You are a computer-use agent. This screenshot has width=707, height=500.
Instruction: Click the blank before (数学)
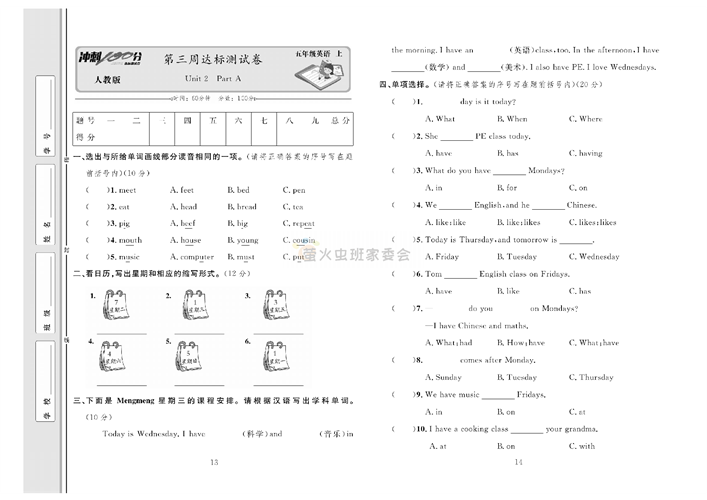coord(408,68)
